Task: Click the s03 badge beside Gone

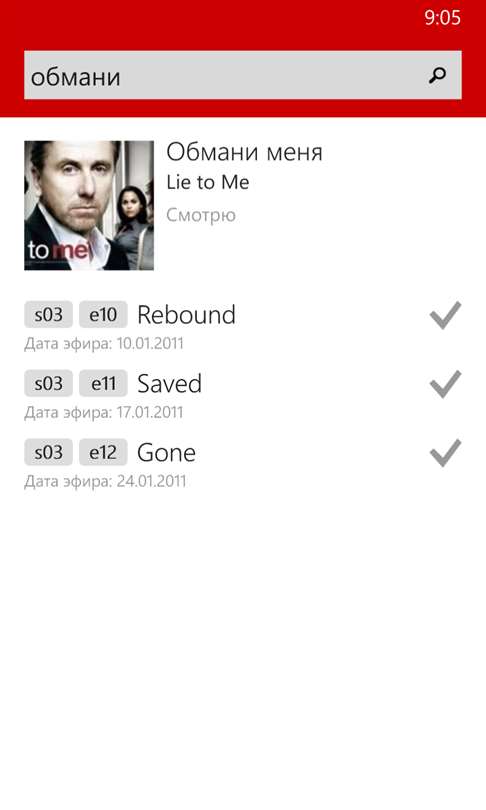Action: tap(49, 453)
